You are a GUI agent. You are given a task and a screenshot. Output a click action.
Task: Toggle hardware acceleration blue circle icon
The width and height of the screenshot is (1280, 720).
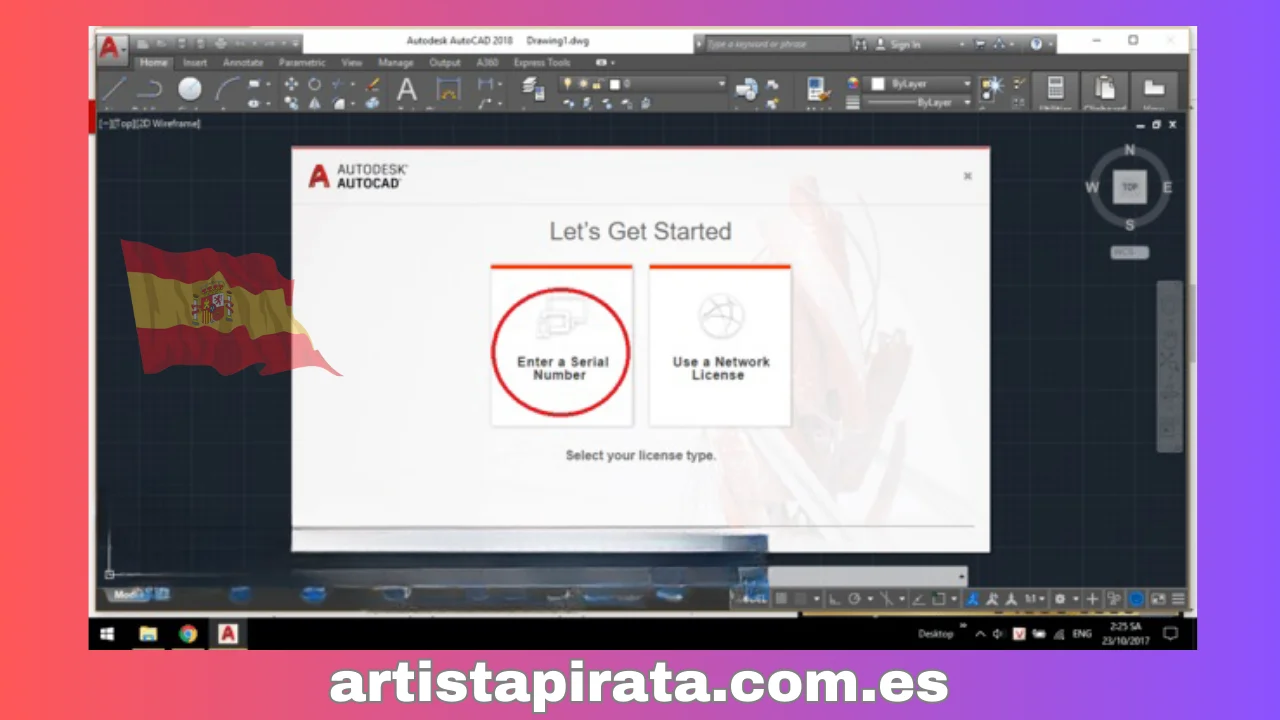1137,599
